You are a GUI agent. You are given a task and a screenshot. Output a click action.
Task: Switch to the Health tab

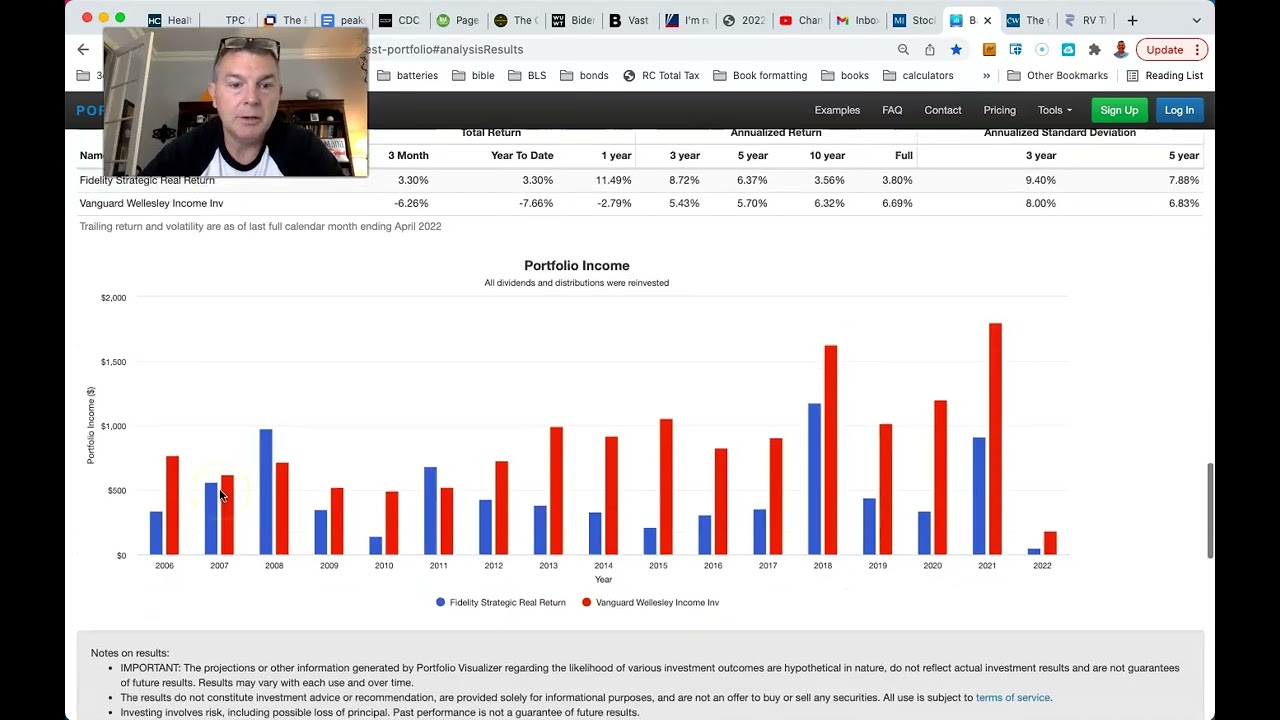point(170,20)
